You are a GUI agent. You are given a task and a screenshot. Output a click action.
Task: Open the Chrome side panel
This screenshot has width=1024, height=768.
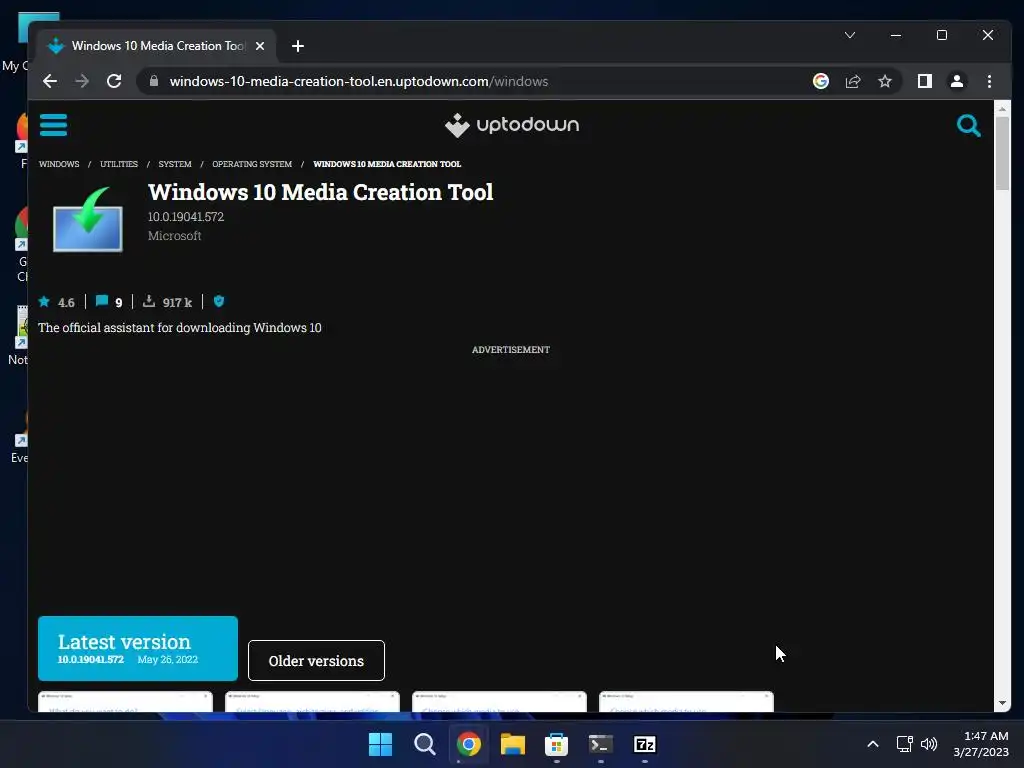(x=925, y=81)
